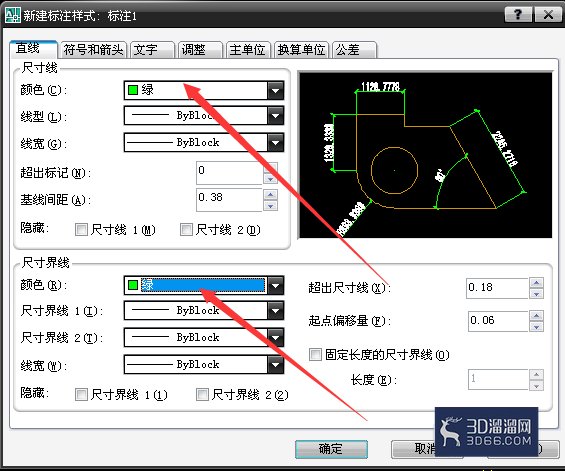Image resolution: width=565 pixels, height=471 pixels.
Task: Click the 基线间距(A) field showing 0.38
Action: click(229, 200)
